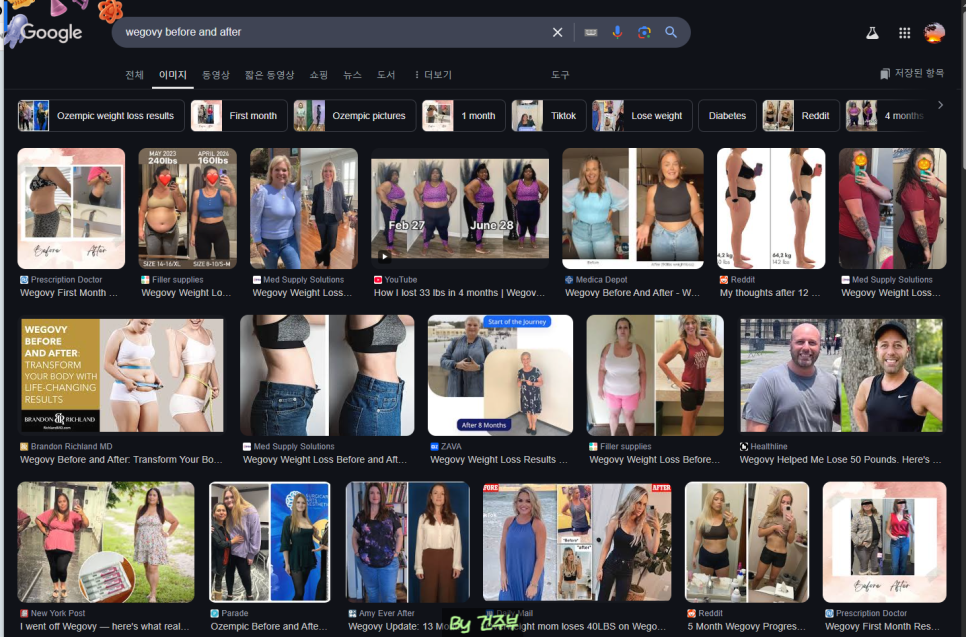The height and width of the screenshot is (637, 966).
Task: Open New York Post result image
Action: click(106, 542)
